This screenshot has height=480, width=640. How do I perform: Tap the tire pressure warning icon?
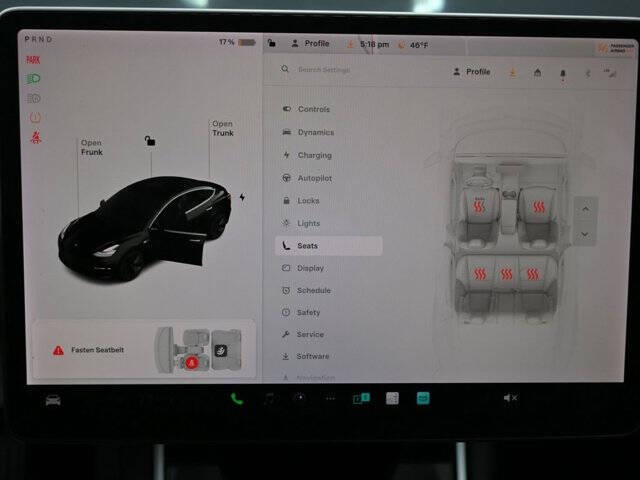pyautogui.click(x=35, y=118)
